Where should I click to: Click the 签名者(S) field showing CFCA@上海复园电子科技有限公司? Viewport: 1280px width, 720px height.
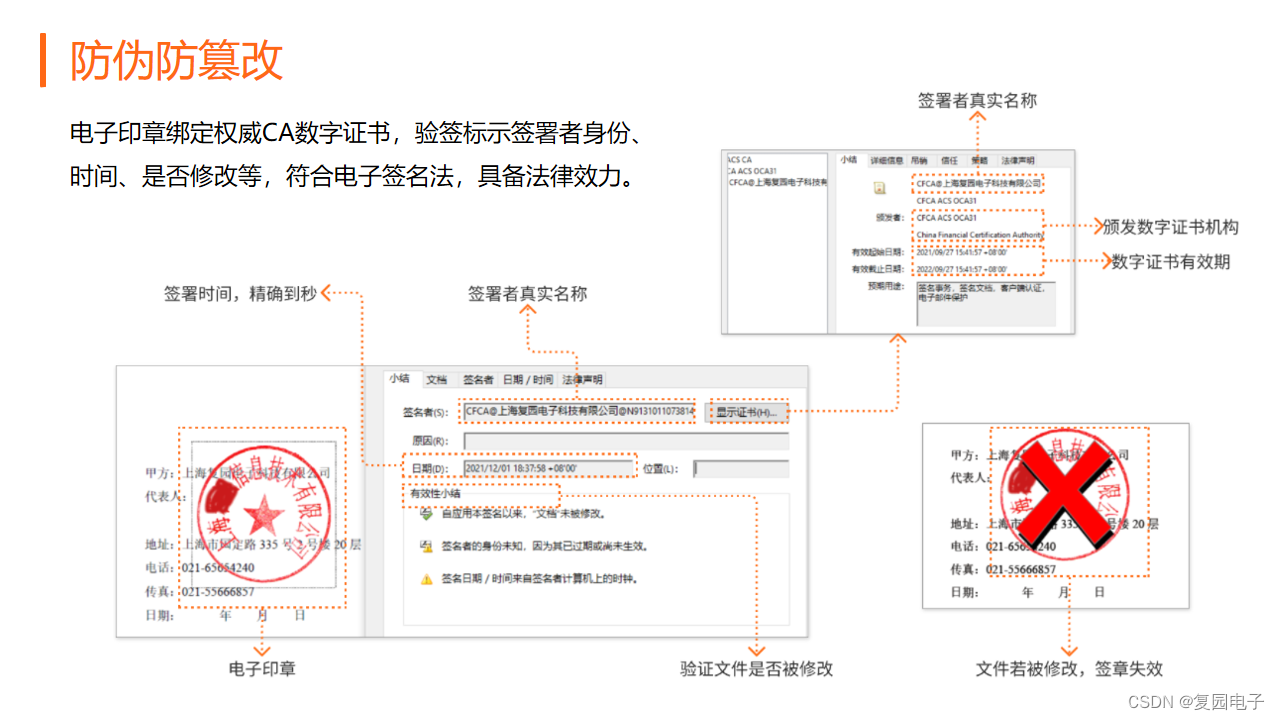579,411
